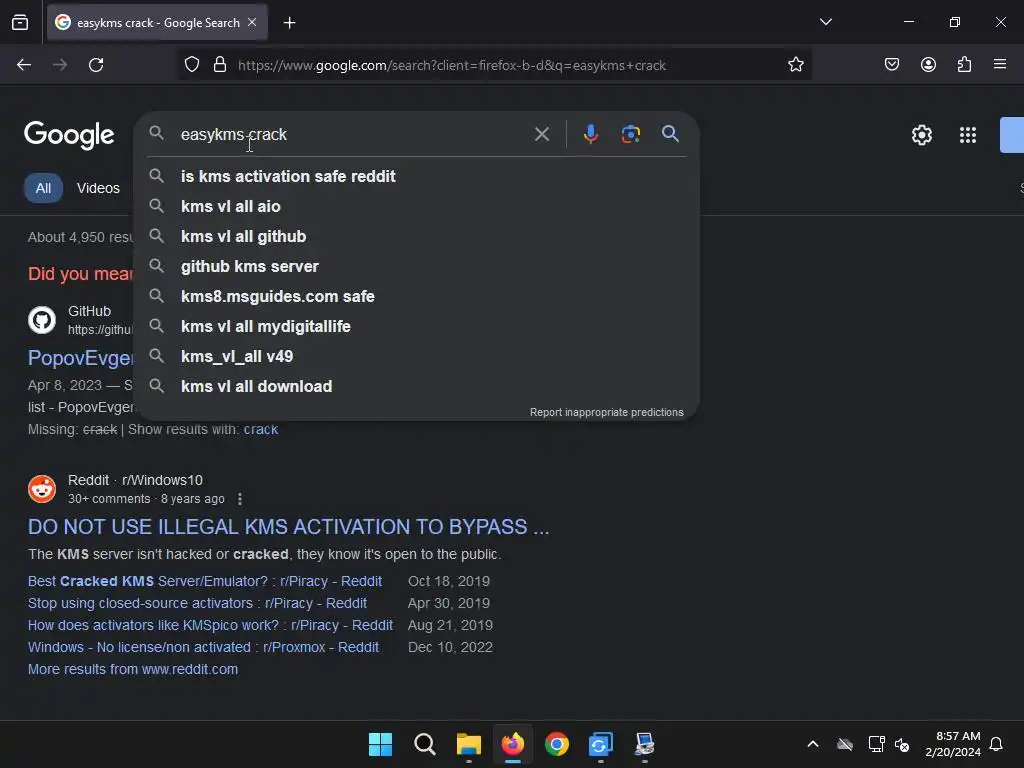
Task: Open 'Stop using closed-source activators' link
Action: pos(197,603)
